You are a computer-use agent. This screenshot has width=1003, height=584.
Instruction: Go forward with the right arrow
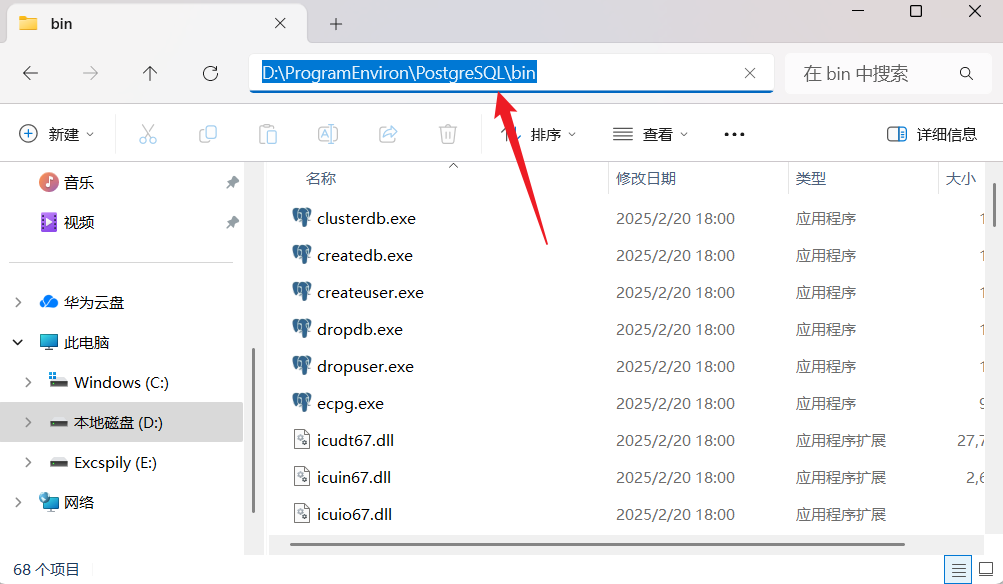(90, 74)
